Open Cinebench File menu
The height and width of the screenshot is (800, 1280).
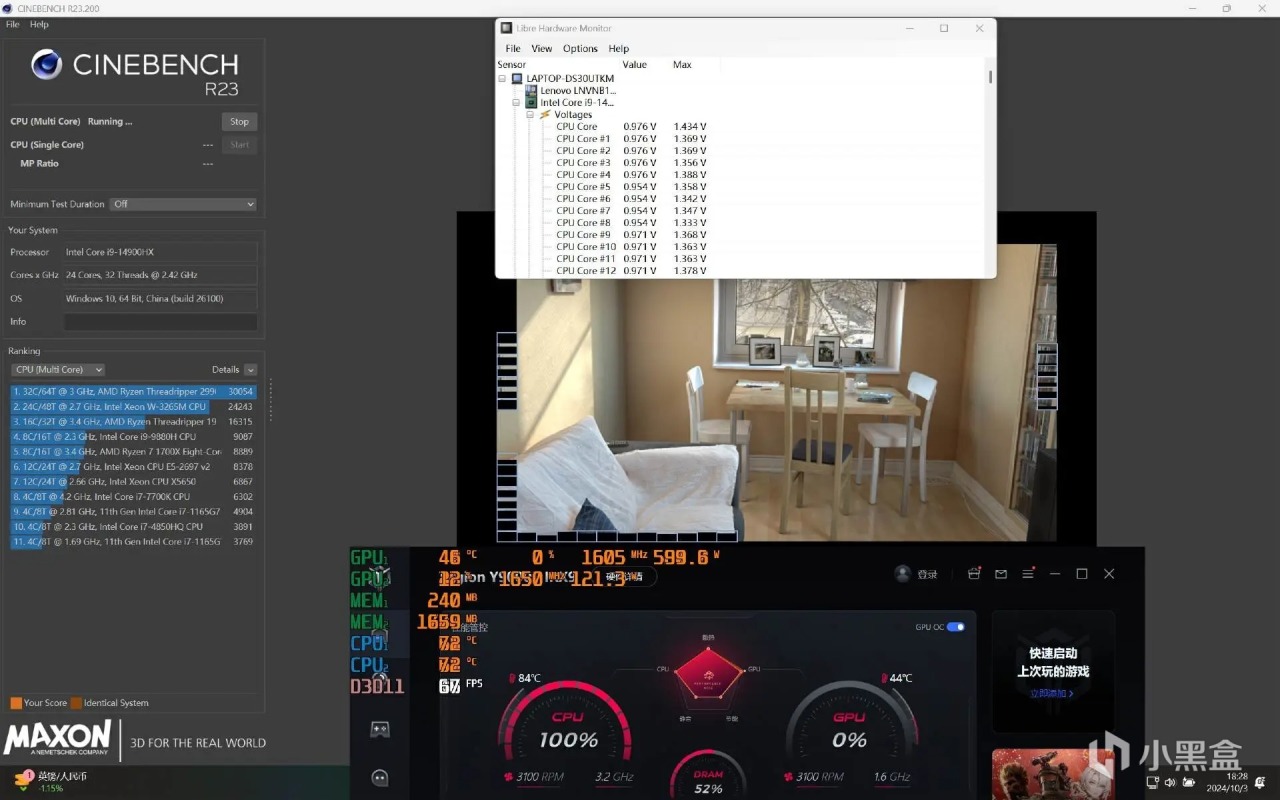pos(13,24)
